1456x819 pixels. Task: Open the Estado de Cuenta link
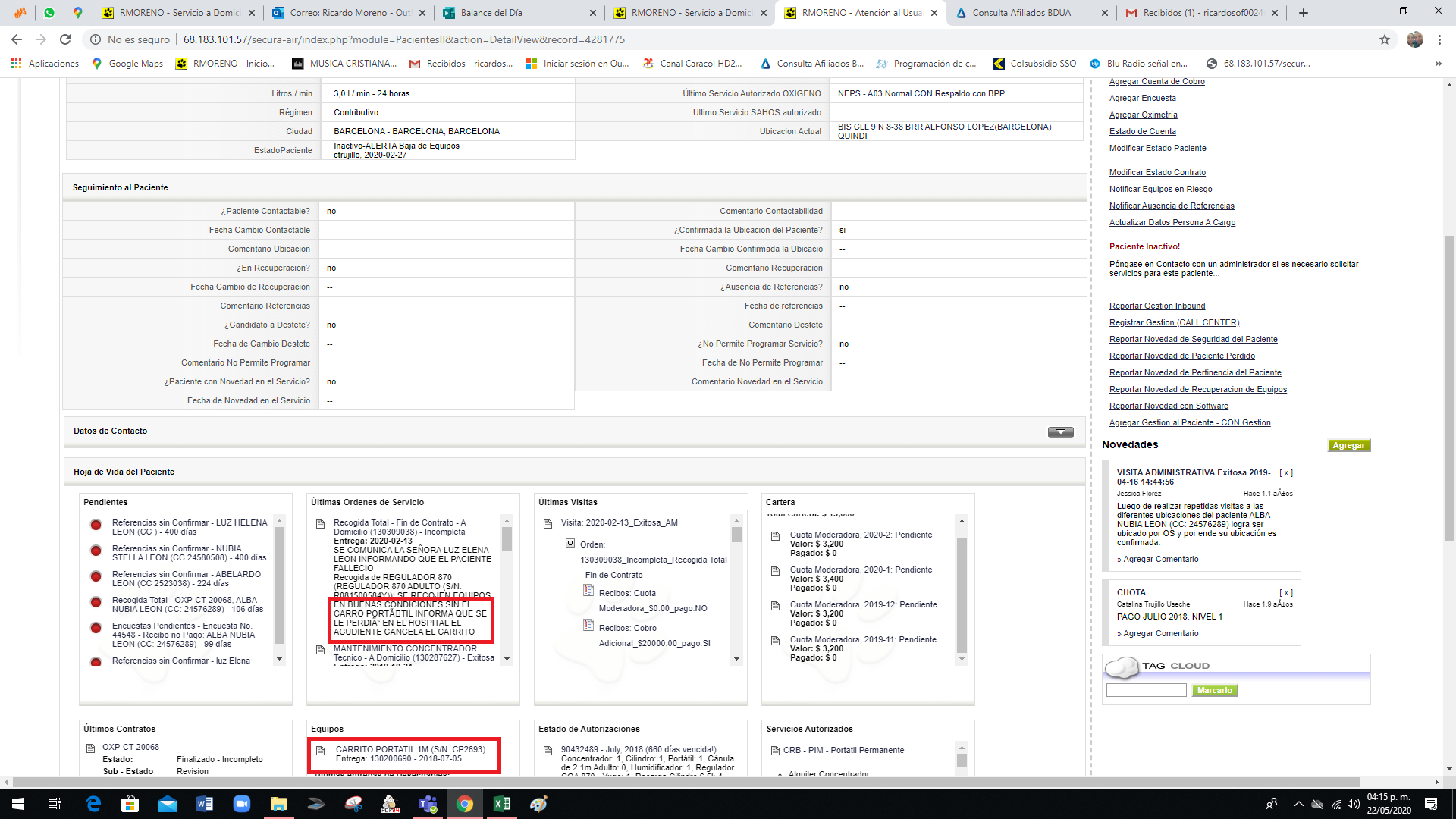pos(1142,131)
